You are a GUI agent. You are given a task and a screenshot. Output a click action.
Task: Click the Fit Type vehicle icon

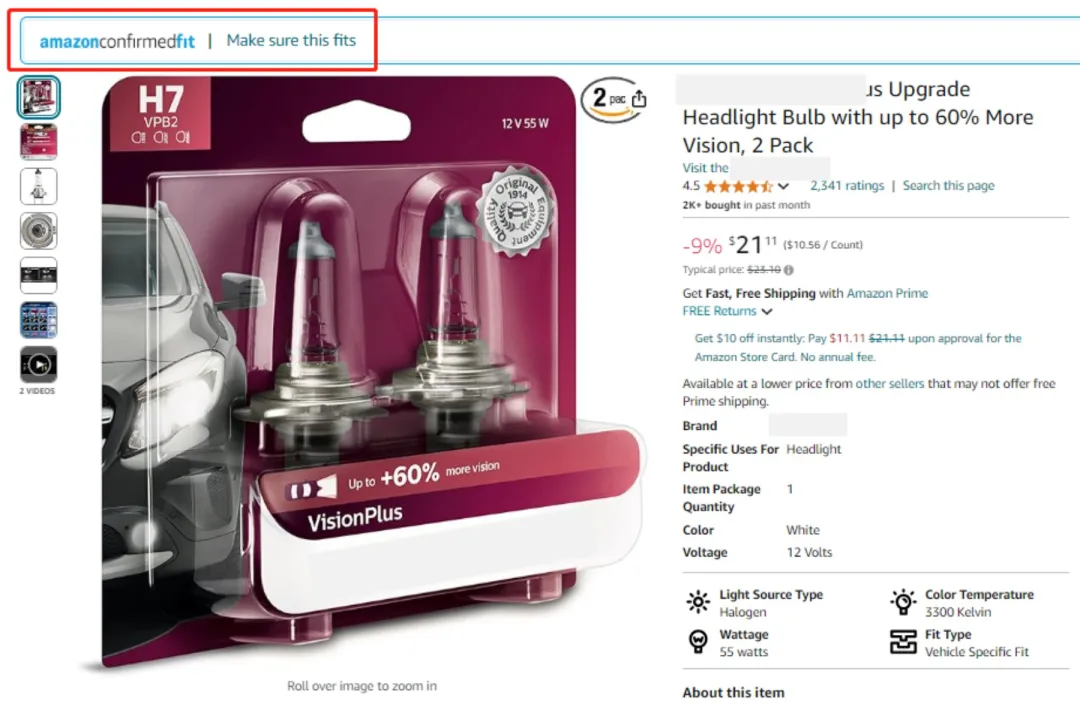pos(903,642)
